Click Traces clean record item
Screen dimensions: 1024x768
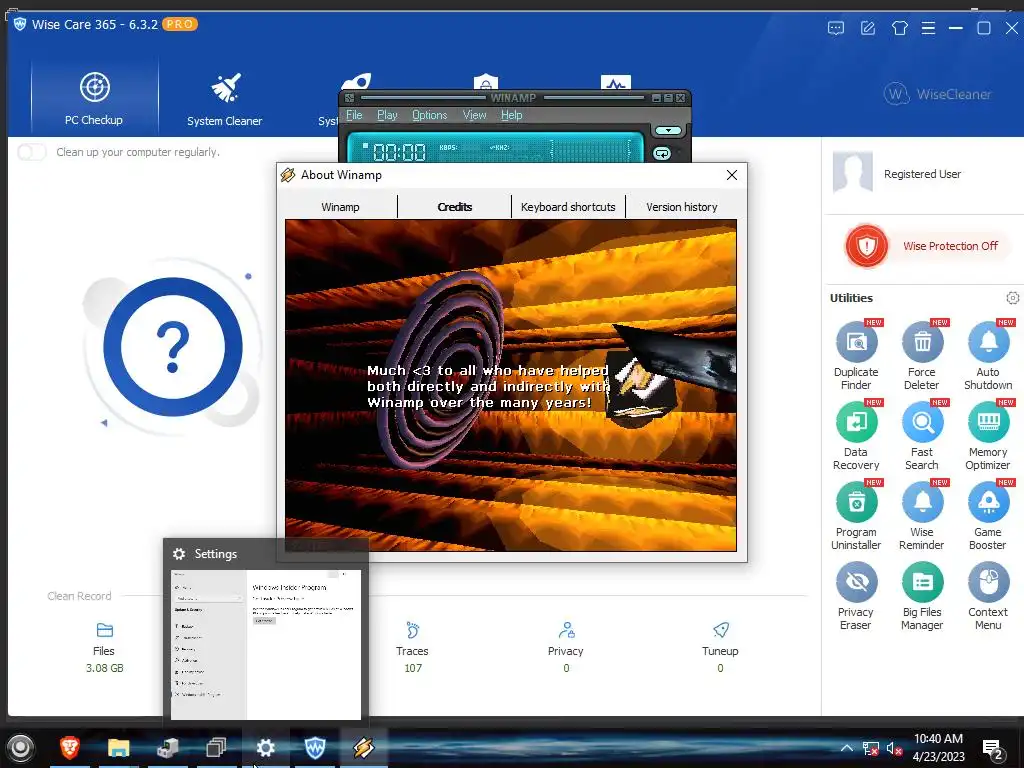(412, 647)
